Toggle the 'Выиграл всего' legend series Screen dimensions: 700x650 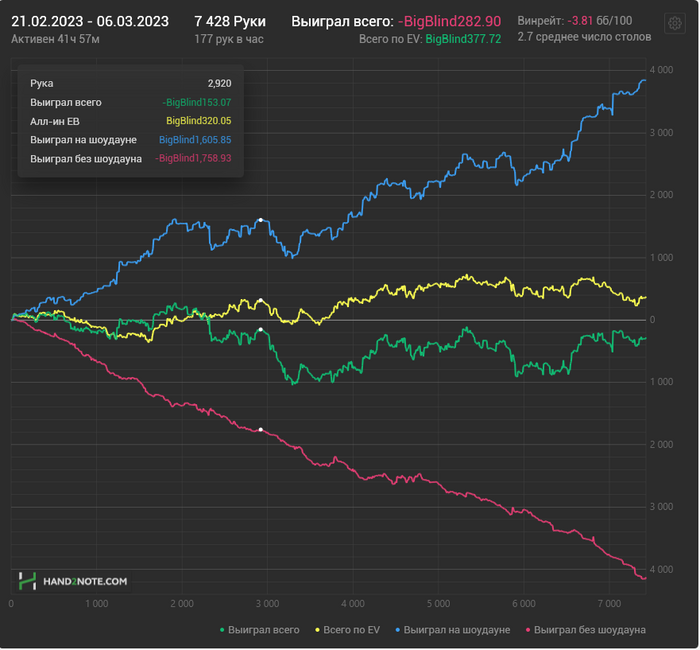pos(260,630)
